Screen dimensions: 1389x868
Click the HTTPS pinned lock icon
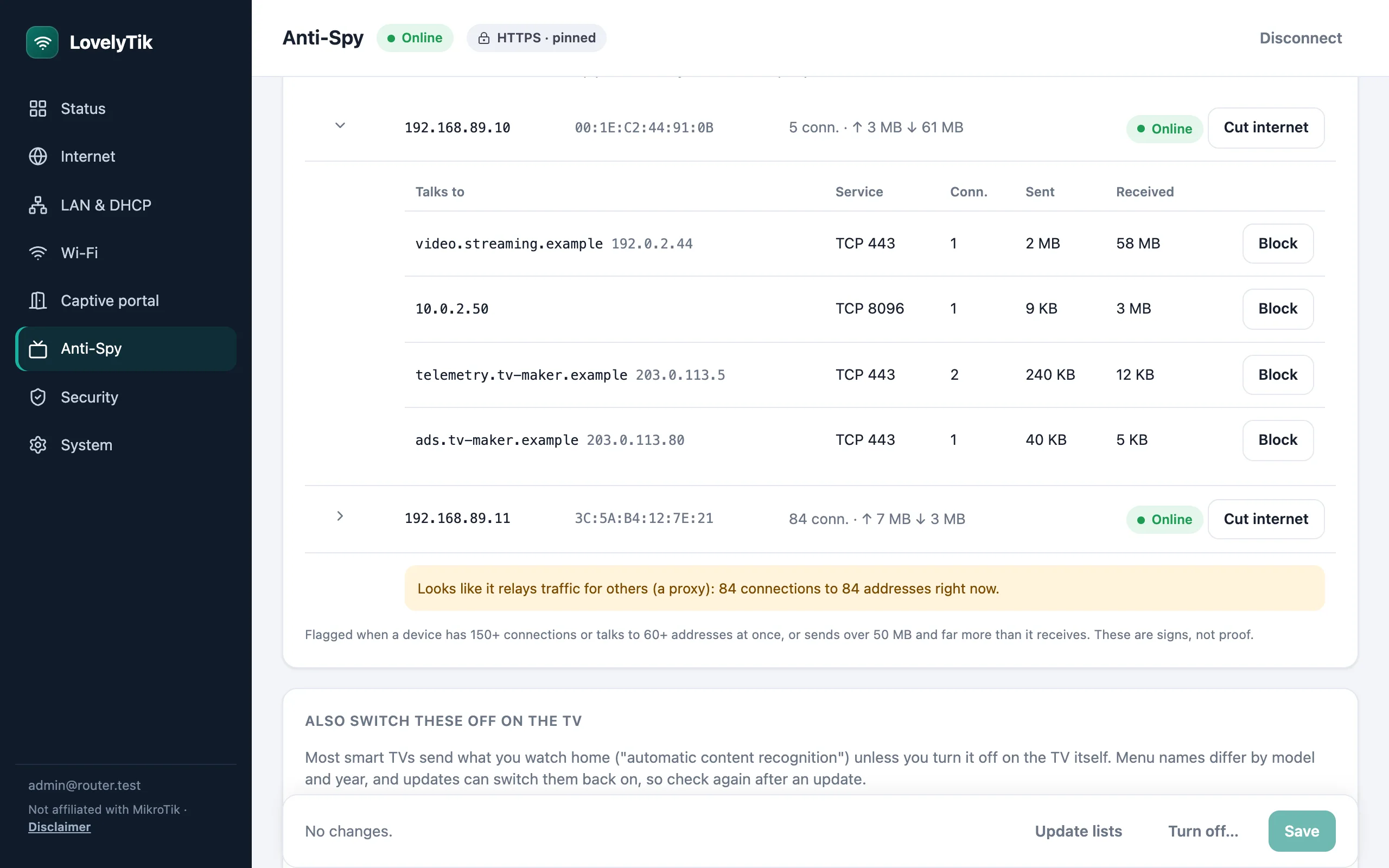(484, 38)
